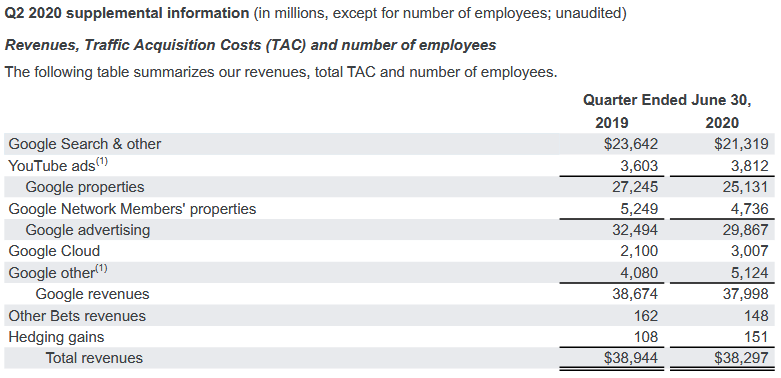Screen dimensions: 781x378
Task: Select the Google properties subtotal label
Action: (85, 187)
